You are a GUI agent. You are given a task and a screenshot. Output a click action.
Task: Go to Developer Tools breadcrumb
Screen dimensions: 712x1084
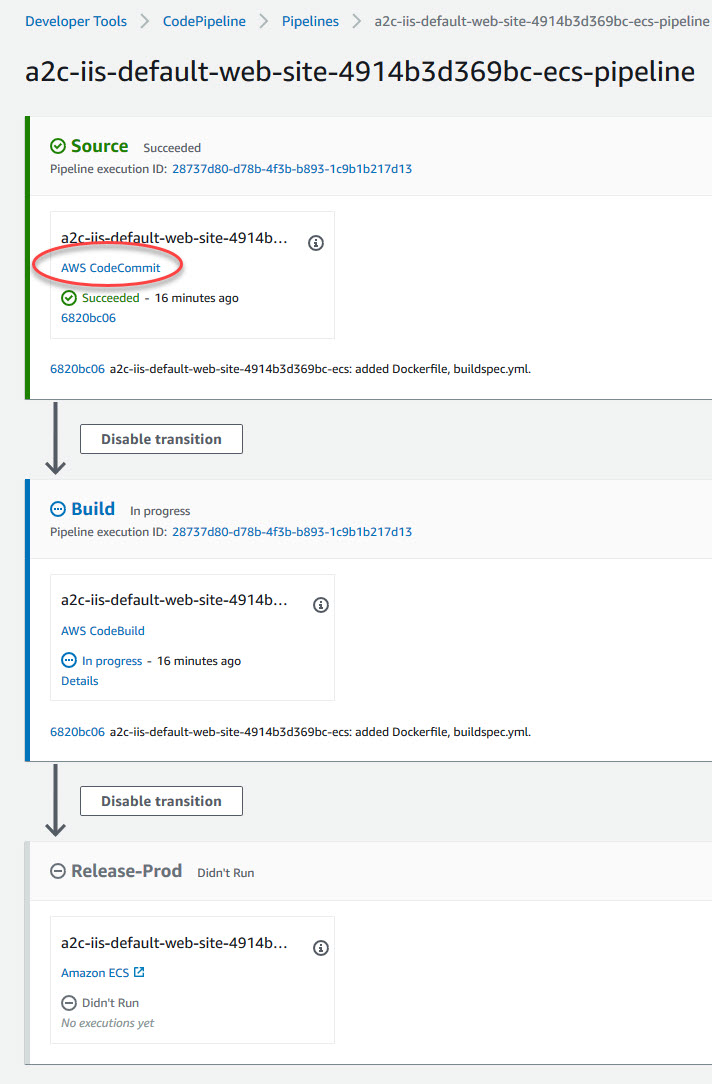pos(76,21)
